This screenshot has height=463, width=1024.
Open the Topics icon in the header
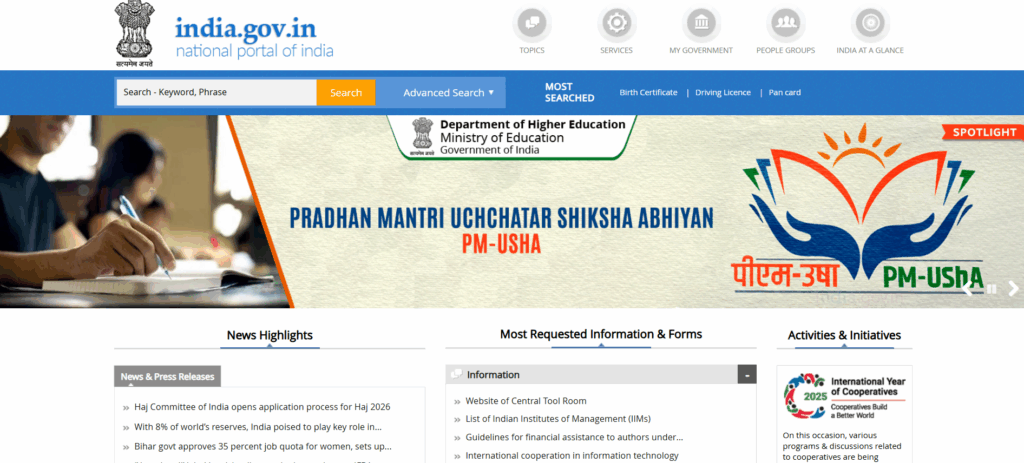(532, 24)
